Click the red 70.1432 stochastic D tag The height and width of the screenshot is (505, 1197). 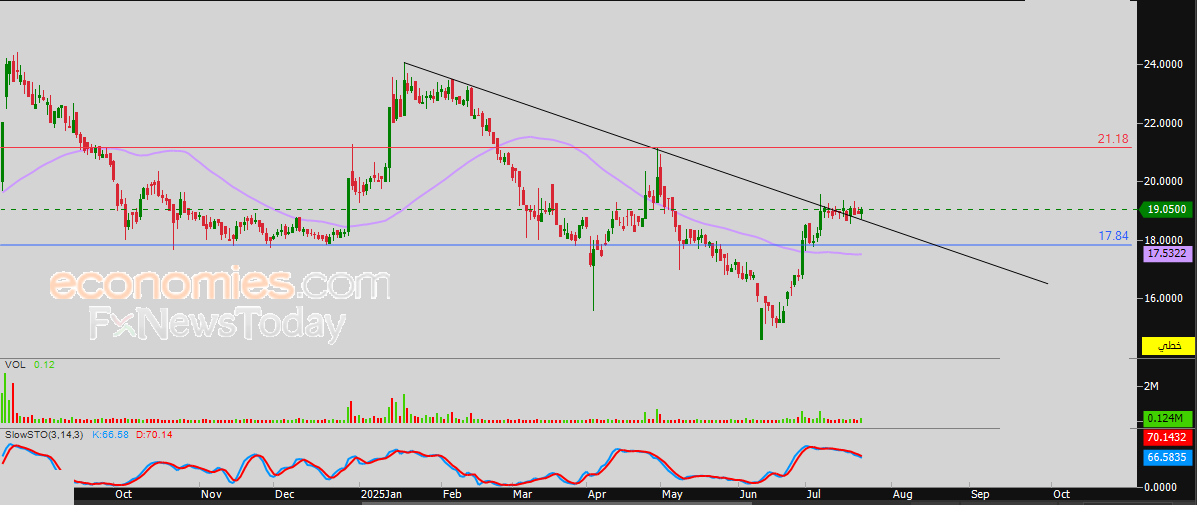tap(1167, 438)
